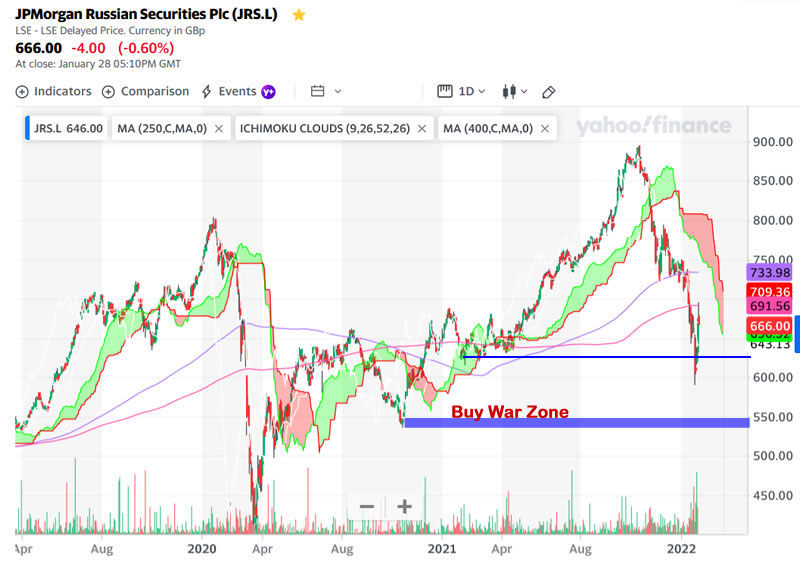
Task: Click the Indicators plus circle icon
Action: point(22,92)
